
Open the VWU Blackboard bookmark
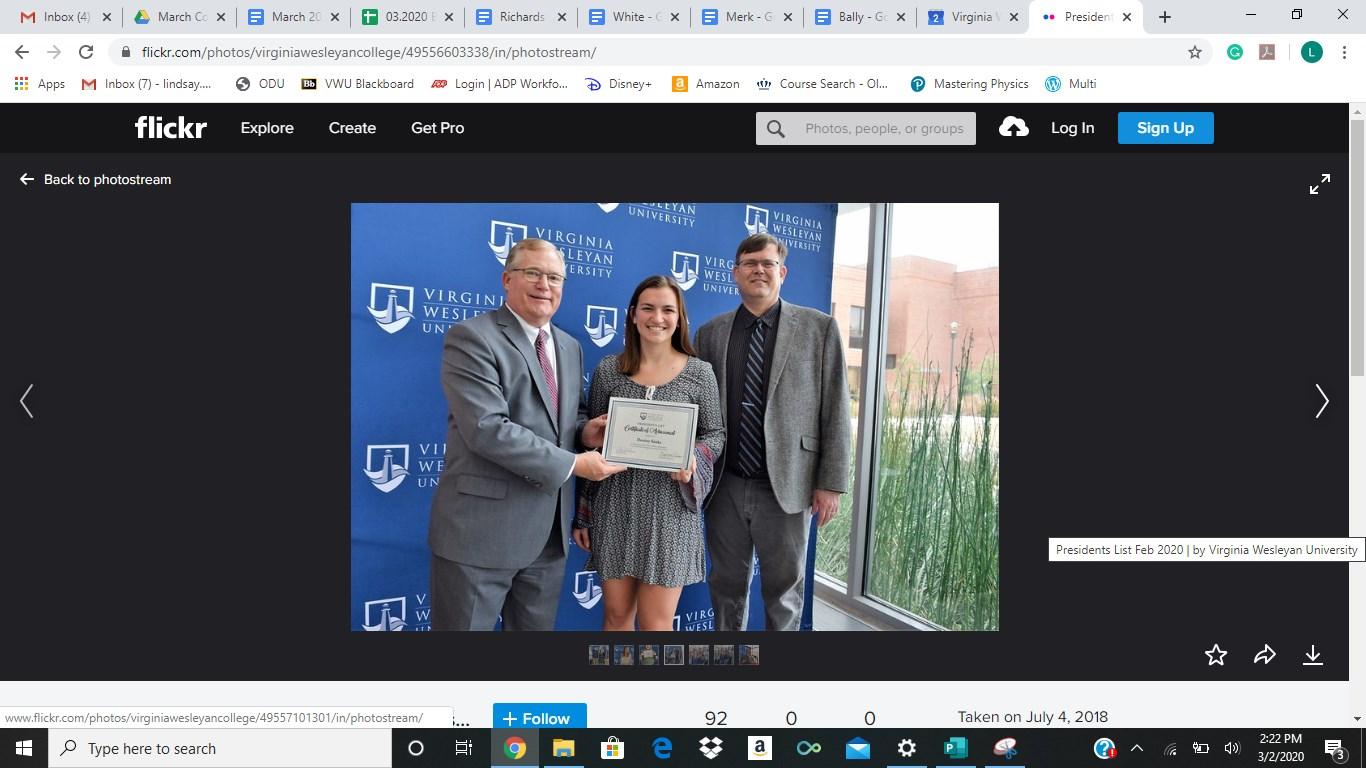click(357, 84)
